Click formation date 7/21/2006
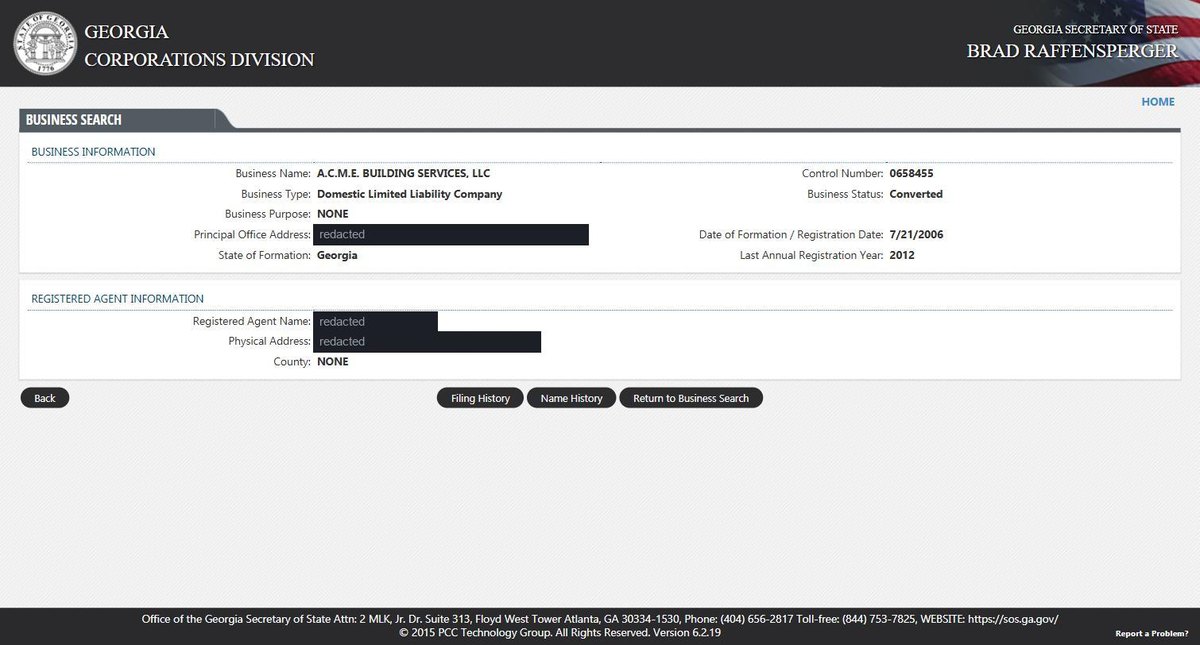Image resolution: width=1200 pixels, height=645 pixels. pyautogui.click(x=916, y=235)
